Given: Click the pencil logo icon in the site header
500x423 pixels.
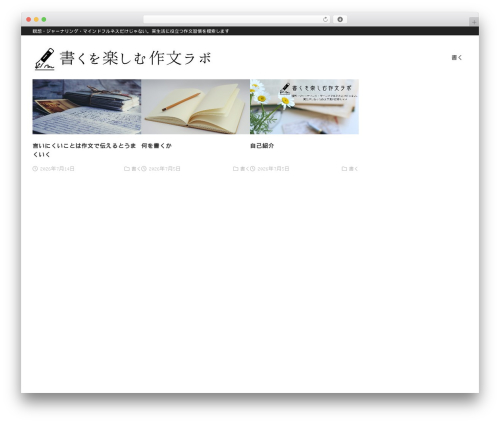Looking at the screenshot, I should point(45,59).
